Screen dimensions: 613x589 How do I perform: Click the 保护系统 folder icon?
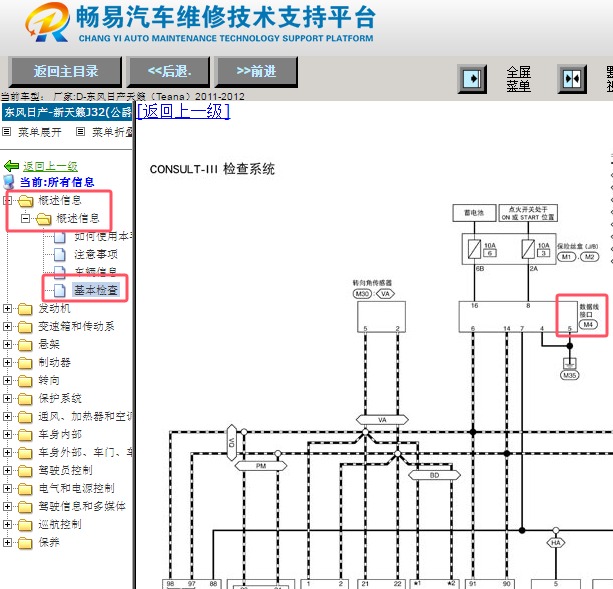pyautogui.click(x=25, y=399)
